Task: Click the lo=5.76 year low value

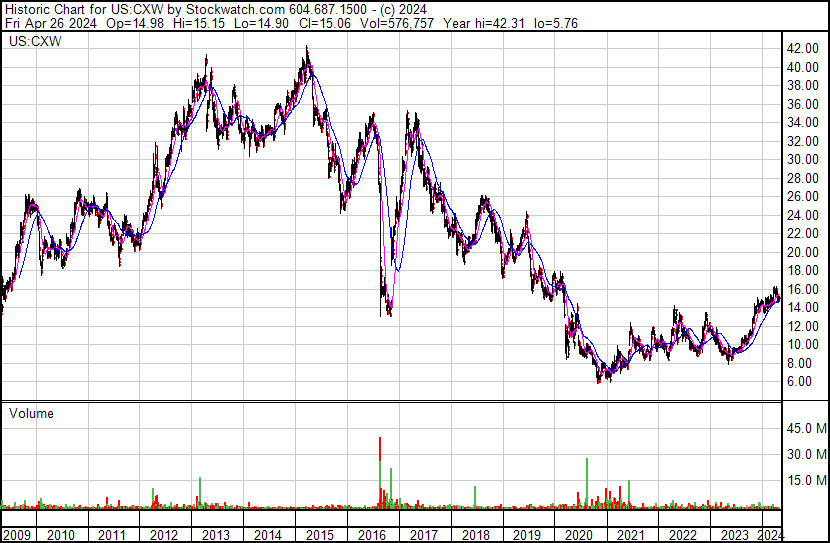Action: tap(556, 23)
